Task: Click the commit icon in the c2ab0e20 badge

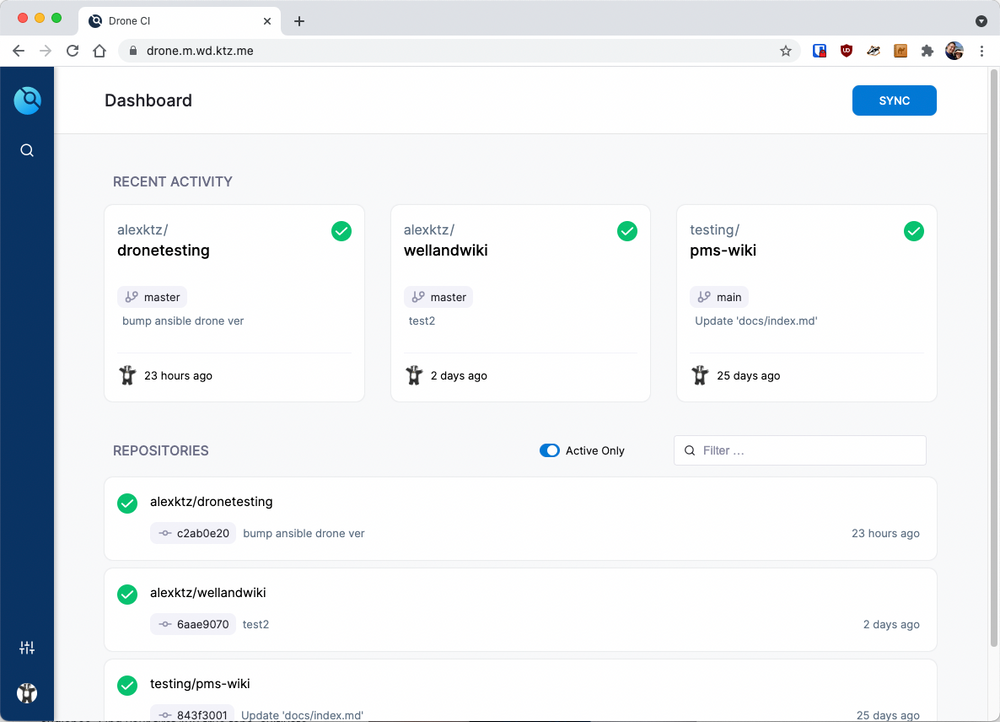Action: point(165,533)
